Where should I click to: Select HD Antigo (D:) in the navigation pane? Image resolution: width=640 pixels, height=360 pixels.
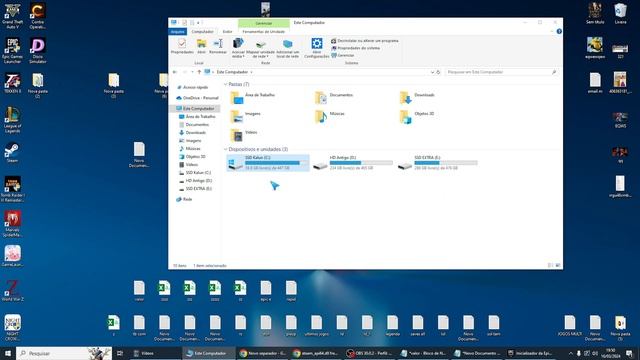point(198,180)
